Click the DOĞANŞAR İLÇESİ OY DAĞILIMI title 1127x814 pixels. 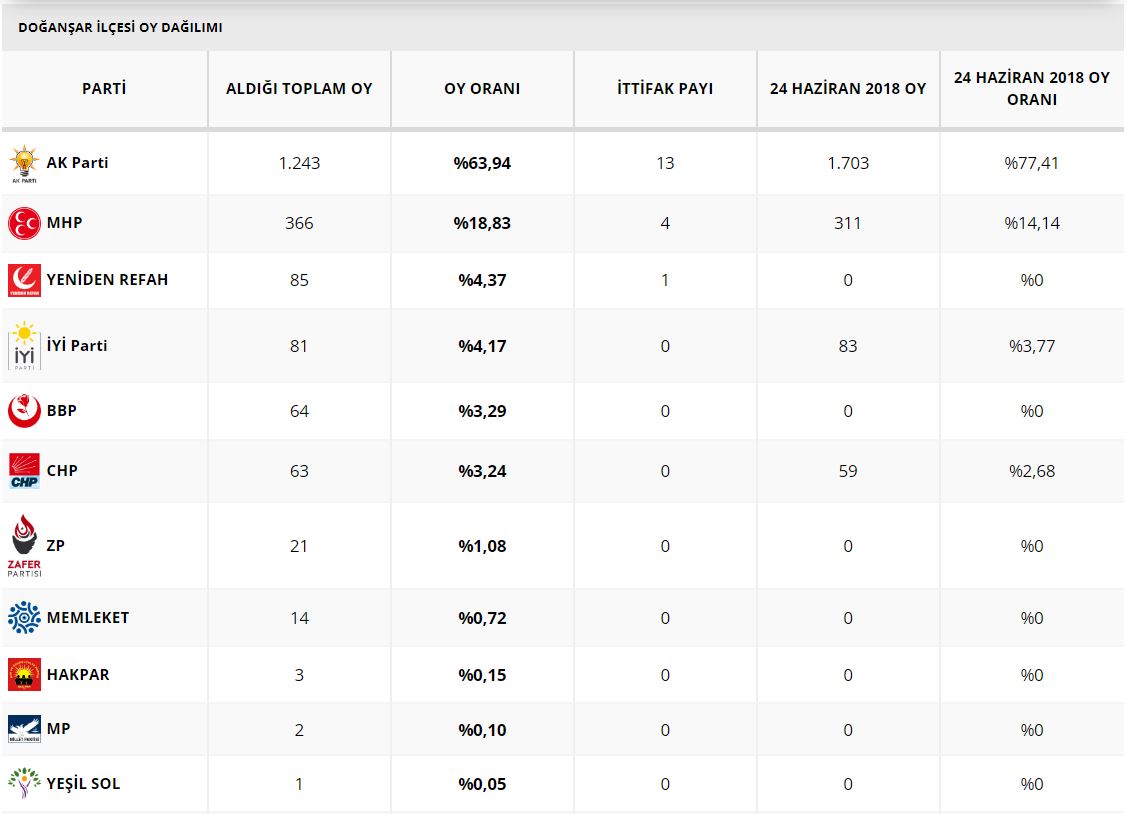[120, 28]
